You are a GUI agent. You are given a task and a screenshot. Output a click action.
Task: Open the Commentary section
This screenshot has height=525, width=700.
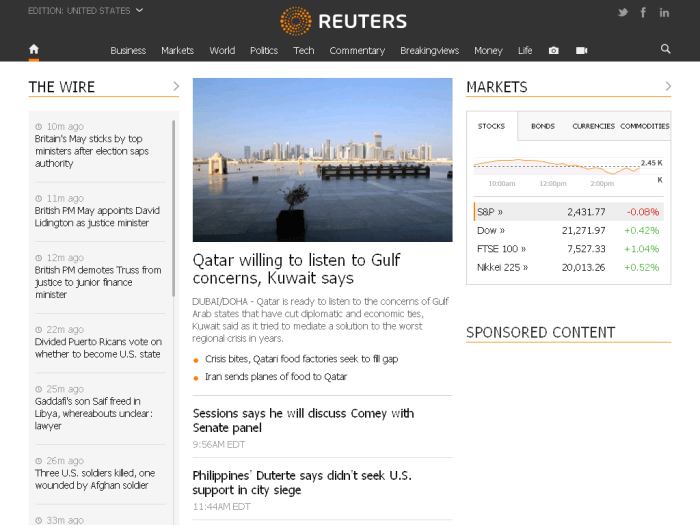tap(357, 50)
